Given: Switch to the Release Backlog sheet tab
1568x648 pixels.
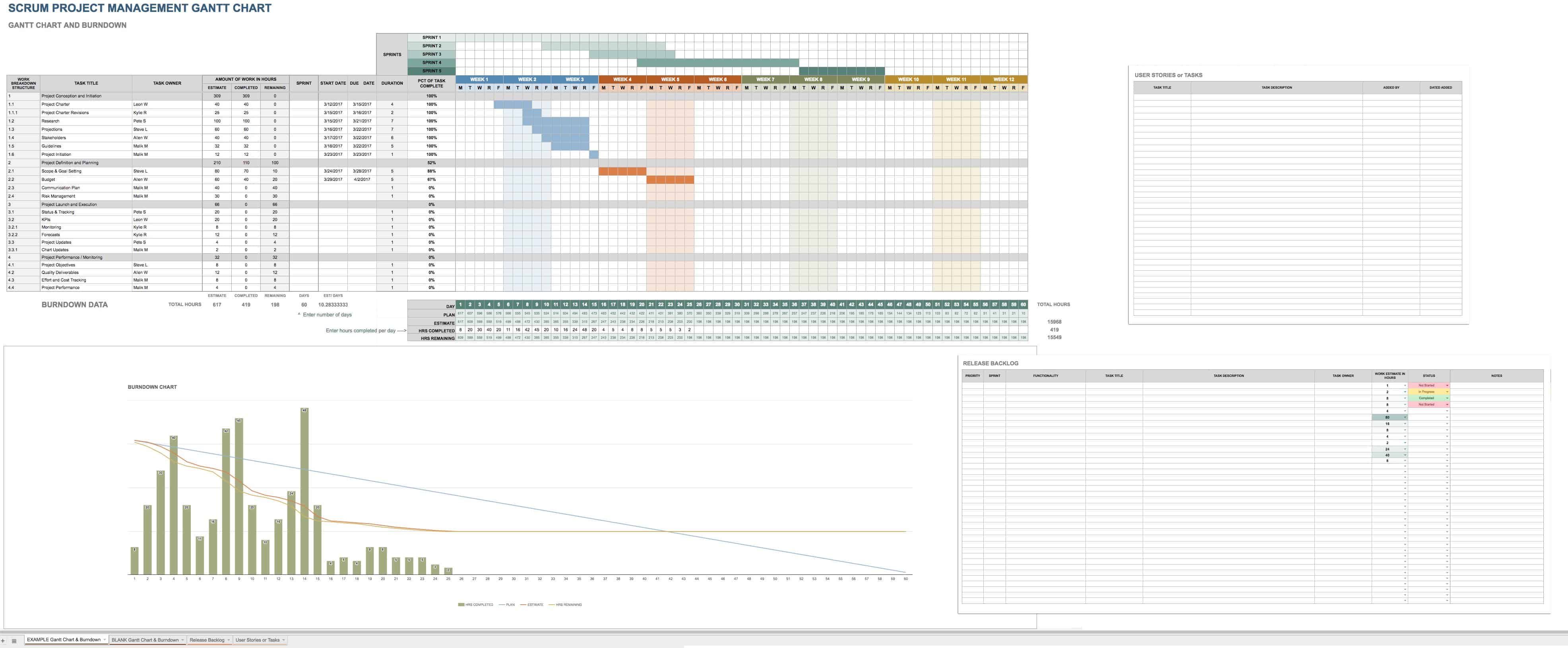Looking at the screenshot, I should (x=207, y=640).
